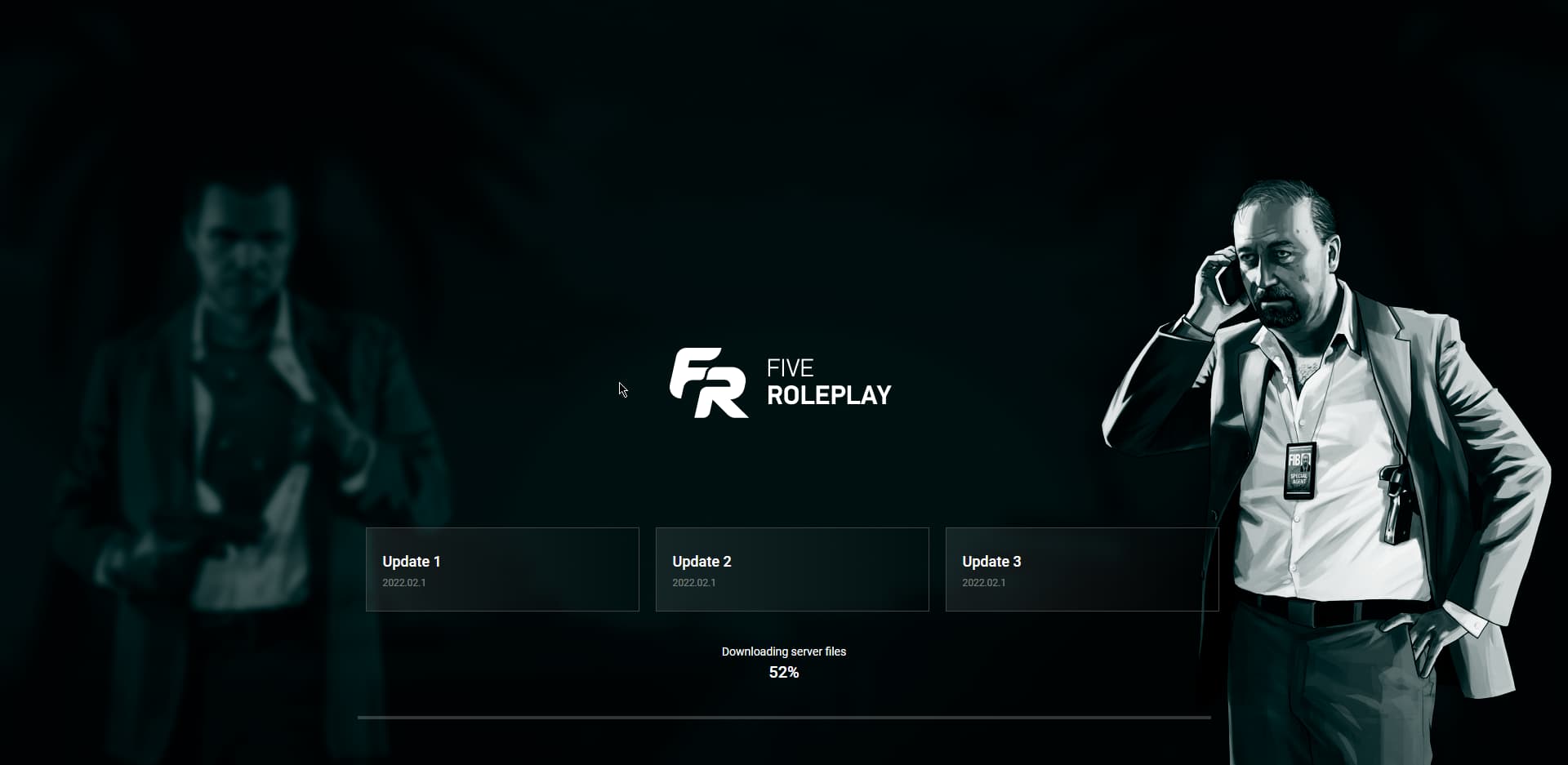Open the Update 2 card
Screen dimensions: 1568x765
[792, 569]
